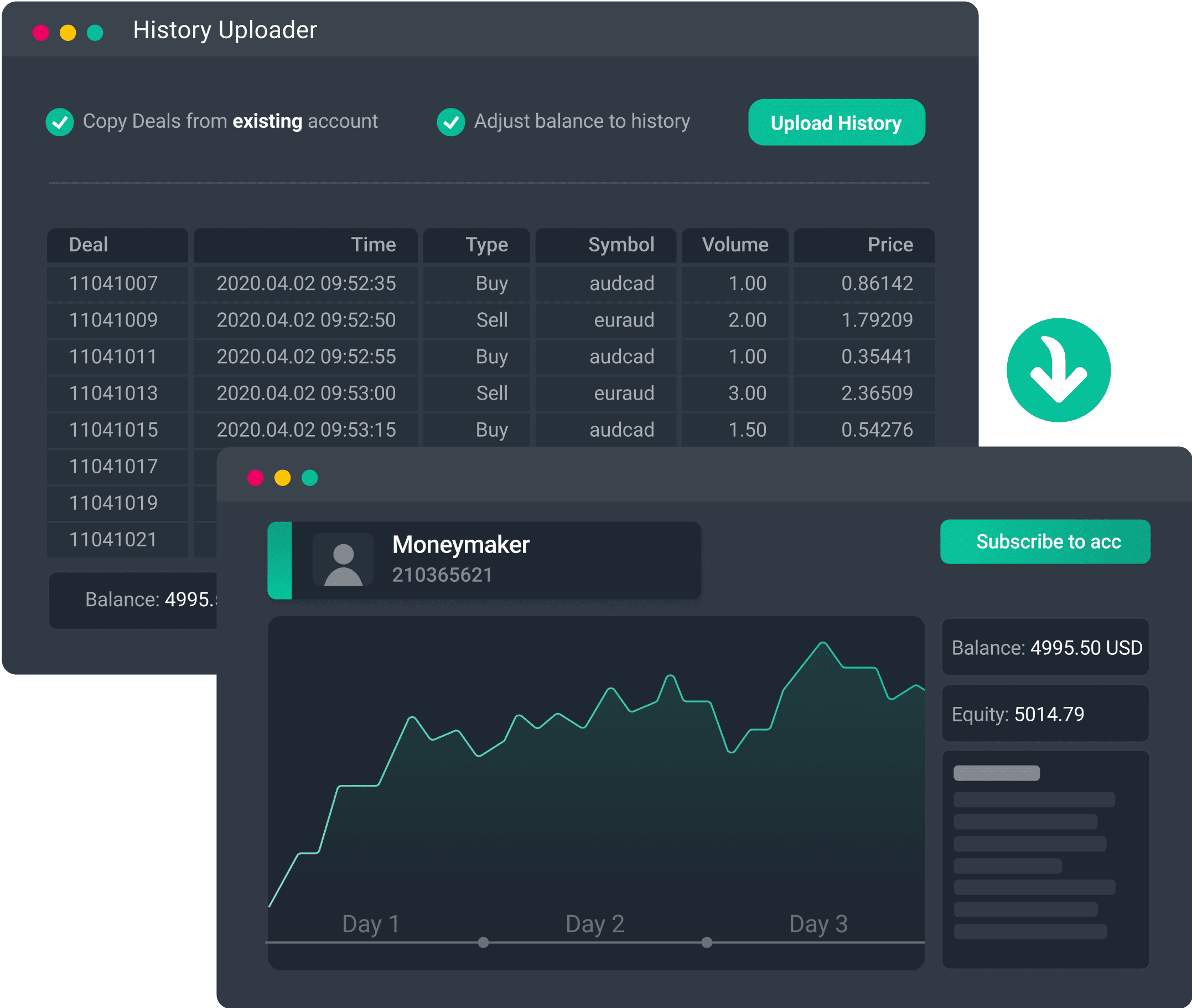Click the Equity 5014.79 panel

pos(1045,714)
